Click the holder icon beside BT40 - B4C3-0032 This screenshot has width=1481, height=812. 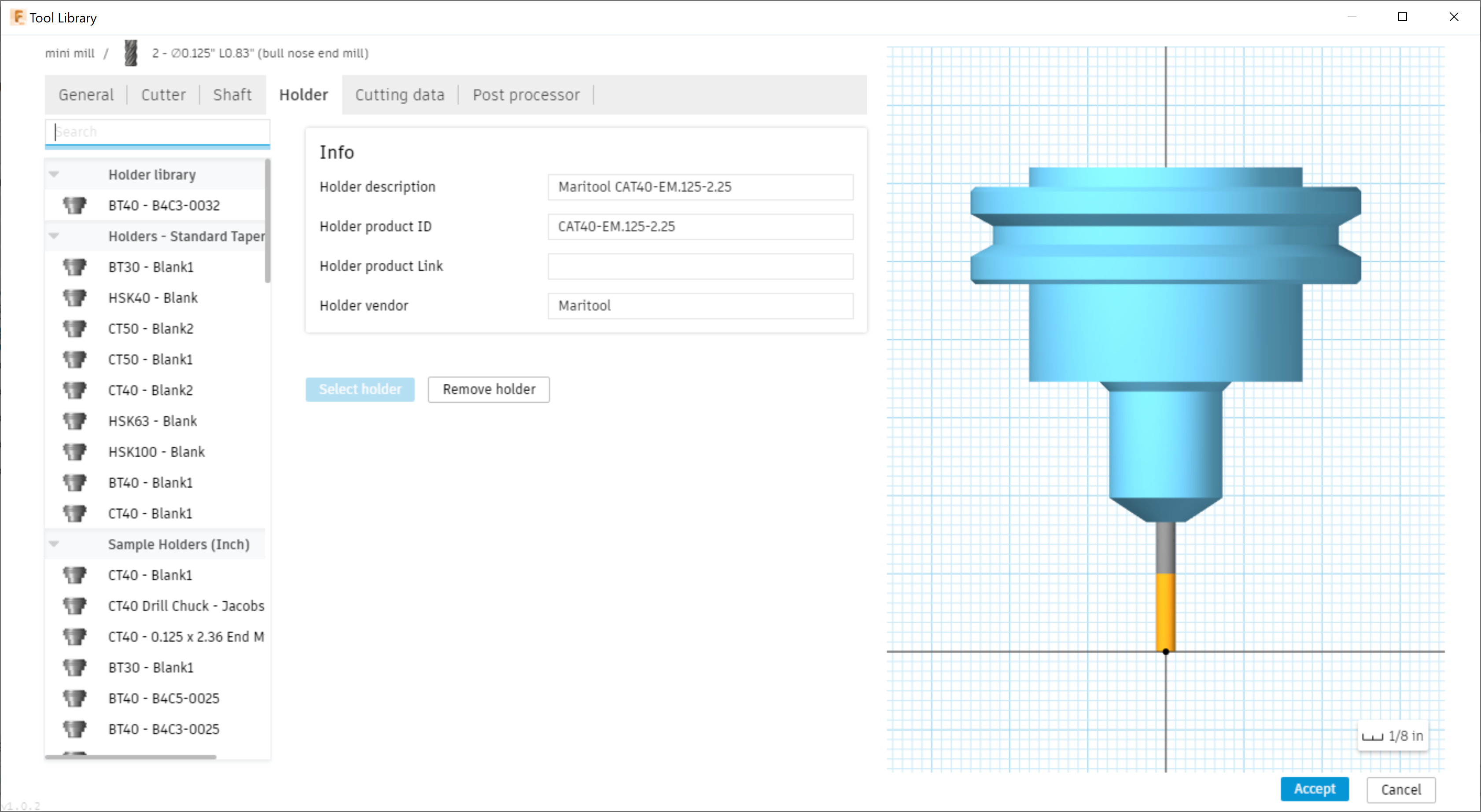pos(75,205)
